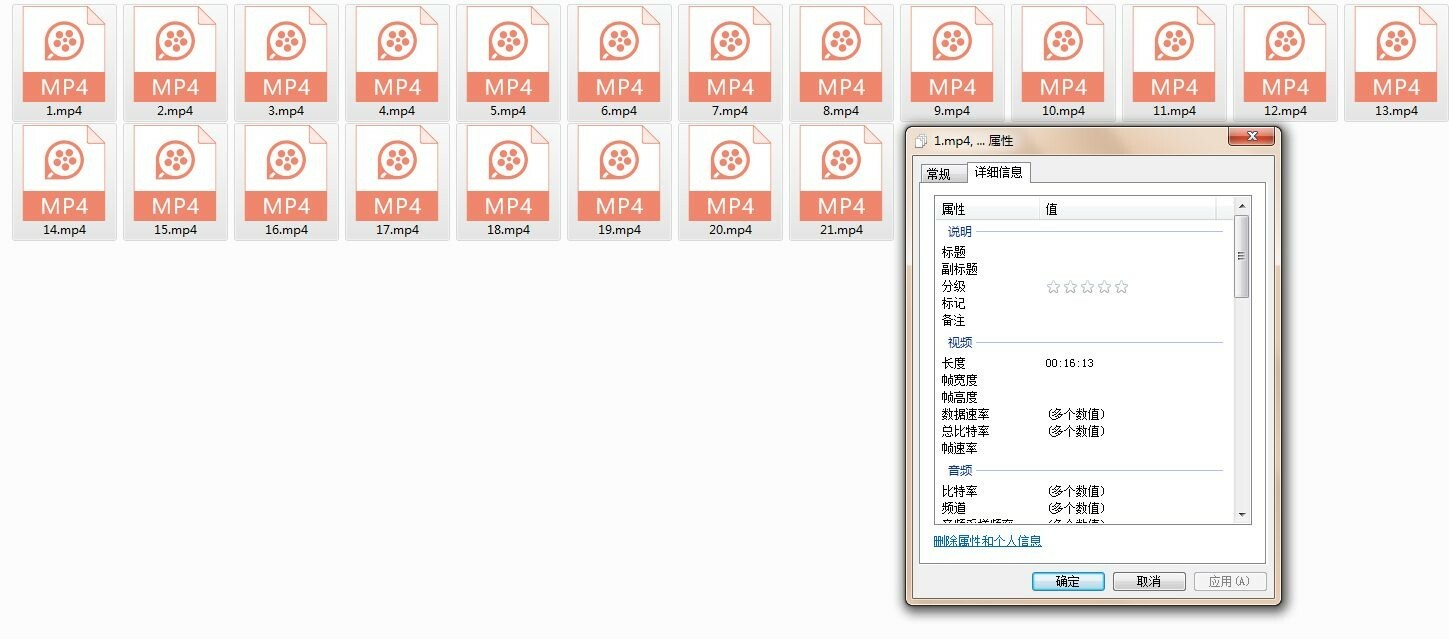Click the 取消 (Cancel) button
This screenshot has width=1449, height=639.
[1148, 581]
